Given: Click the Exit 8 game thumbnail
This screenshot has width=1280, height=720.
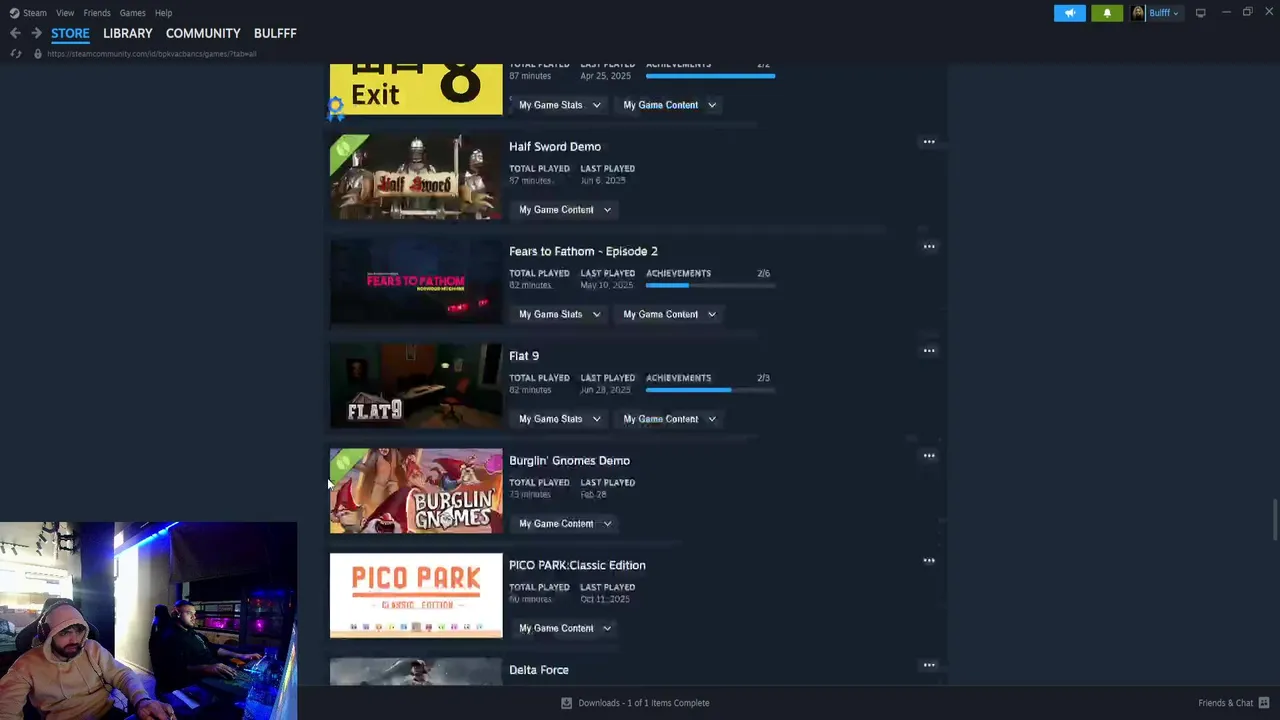Looking at the screenshot, I should (x=416, y=89).
